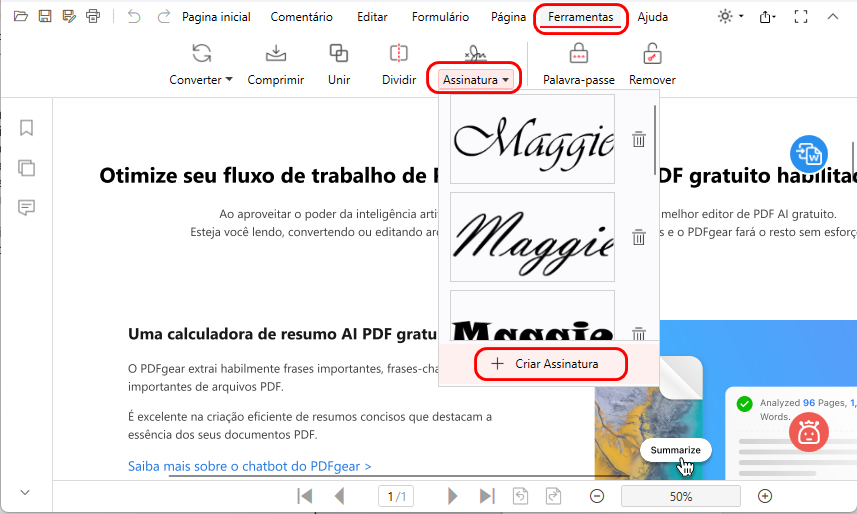Zoom out with the minus button
This screenshot has width=857, height=514.
(597, 496)
